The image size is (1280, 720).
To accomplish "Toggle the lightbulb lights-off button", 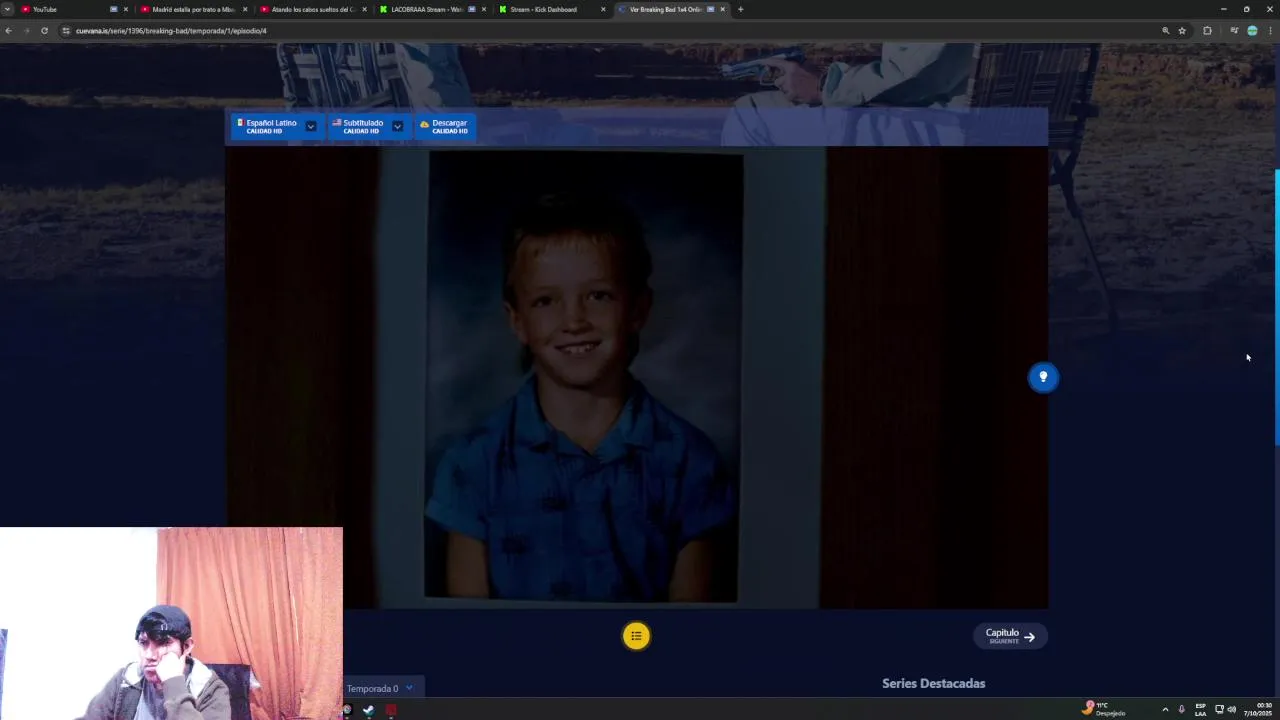I will tap(1043, 377).
